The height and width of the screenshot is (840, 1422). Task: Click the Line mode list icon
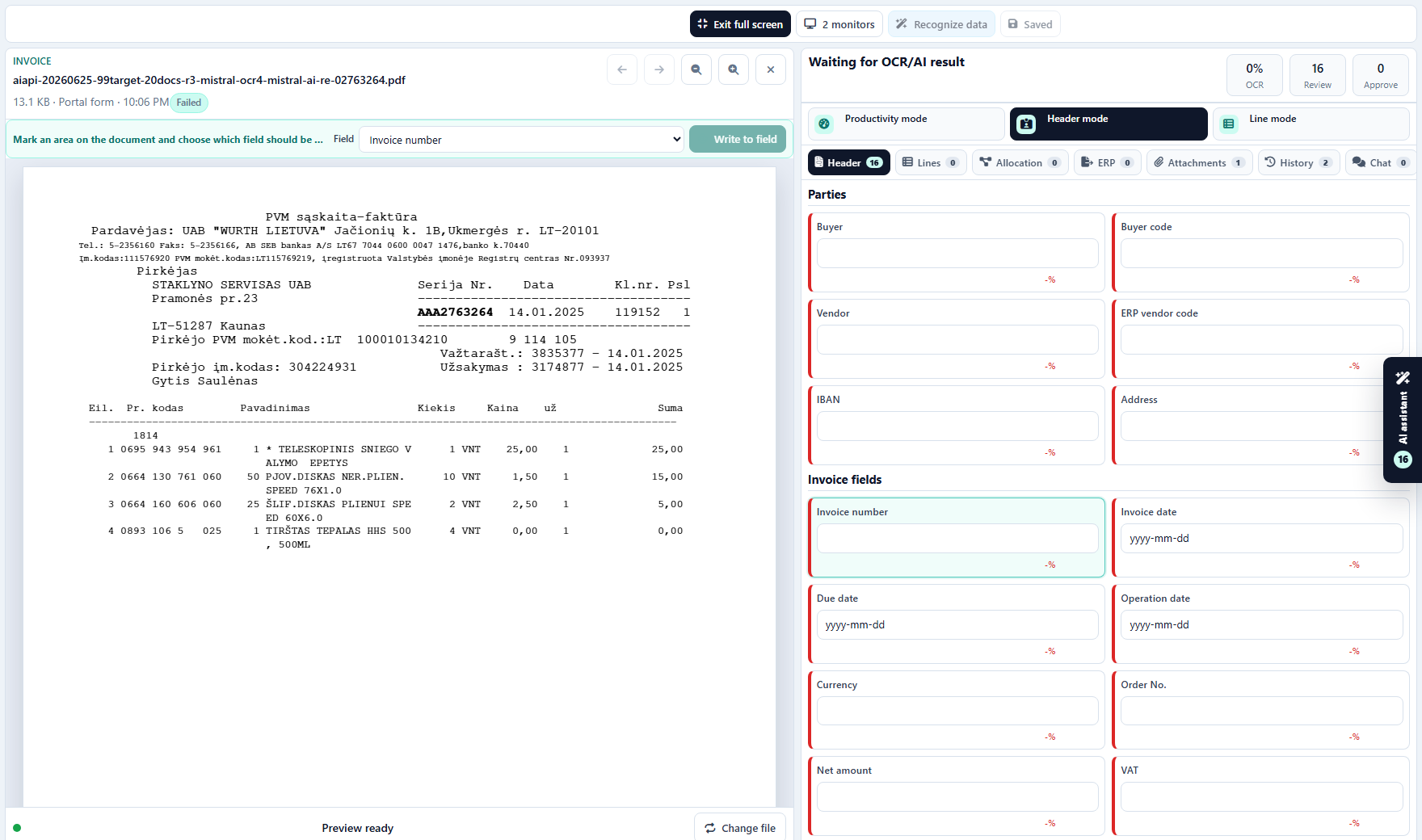pyautogui.click(x=1228, y=124)
